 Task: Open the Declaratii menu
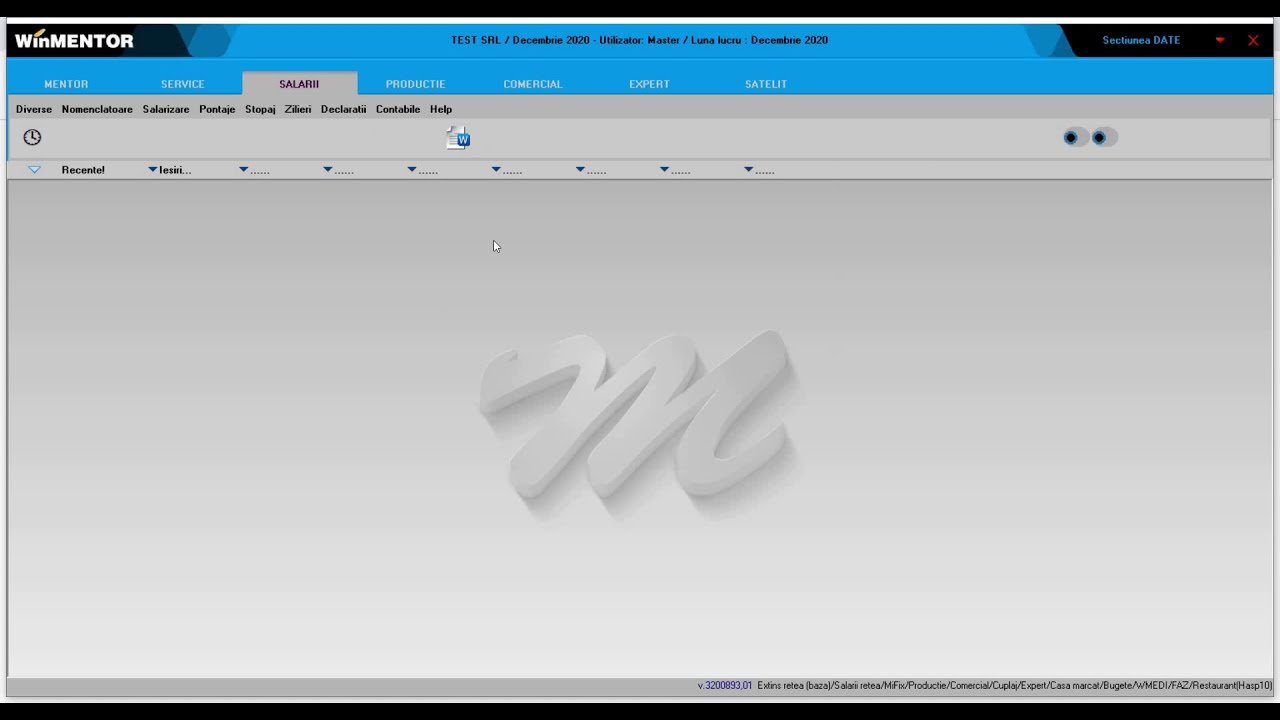343,109
